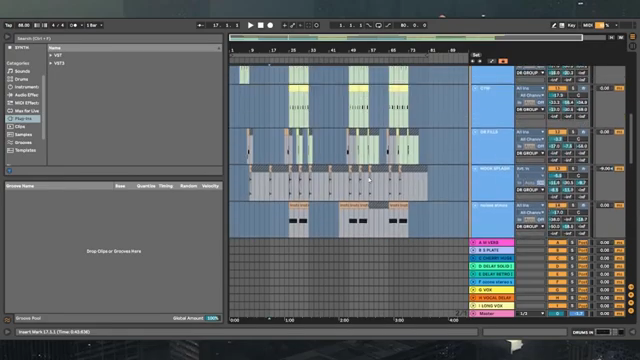This screenshot has height=360, width=640.
Task: Select the SYNTH collection
Action: pyautogui.click(x=22, y=48)
